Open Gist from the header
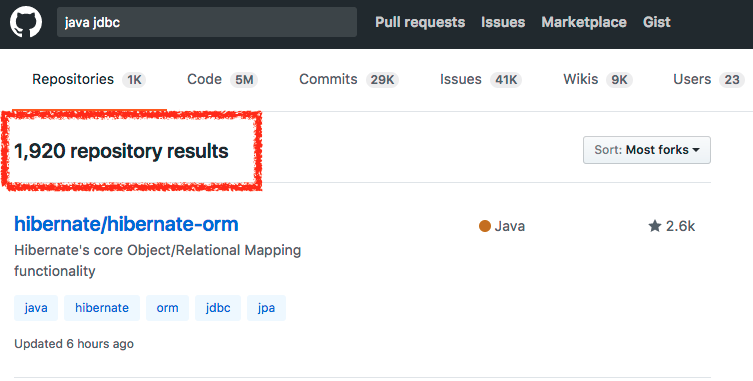The height and width of the screenshot is (381, 753). coord(656,22)
